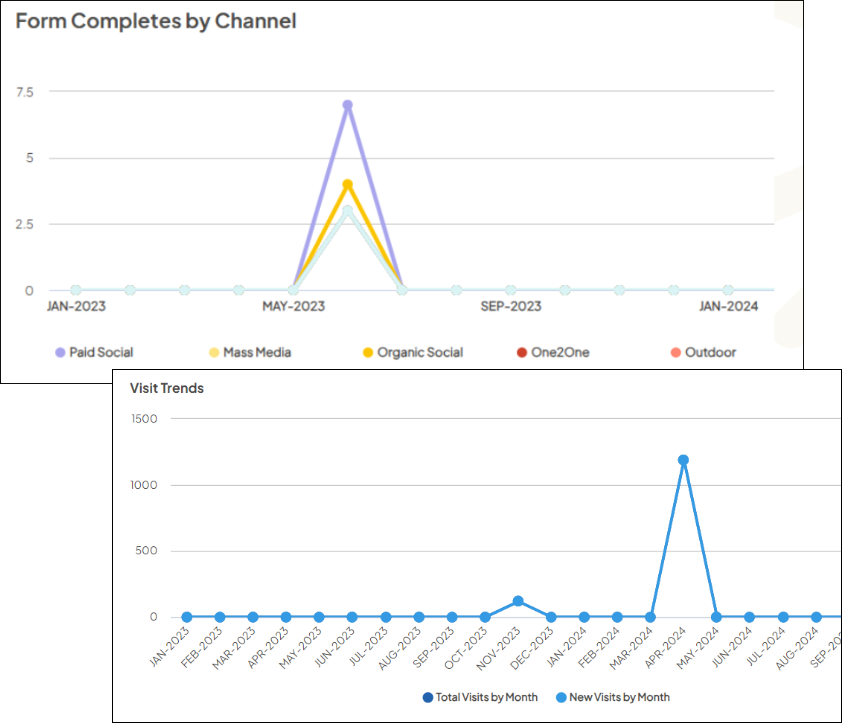This screenshot has height=723, width=850.
Task: Select the JAN-2024 data point in Form Completes
Action: tap(728, 290)
